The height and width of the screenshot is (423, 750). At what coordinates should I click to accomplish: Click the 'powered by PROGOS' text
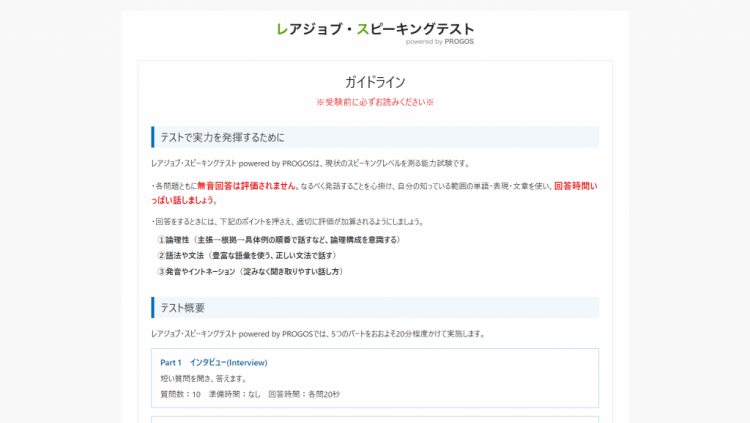(440, 42)
